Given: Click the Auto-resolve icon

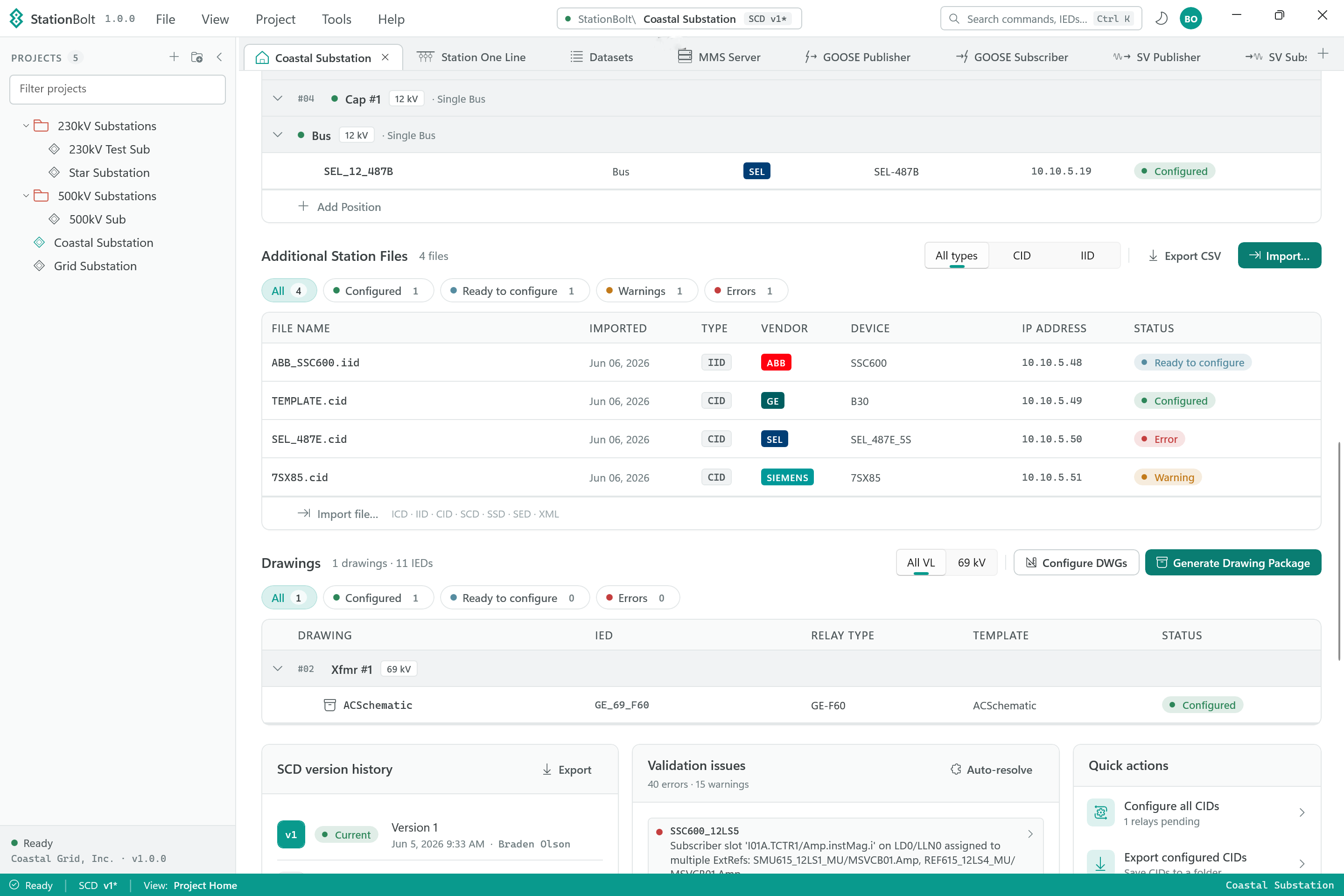Looking at the screenshot, I should (955, 770).
